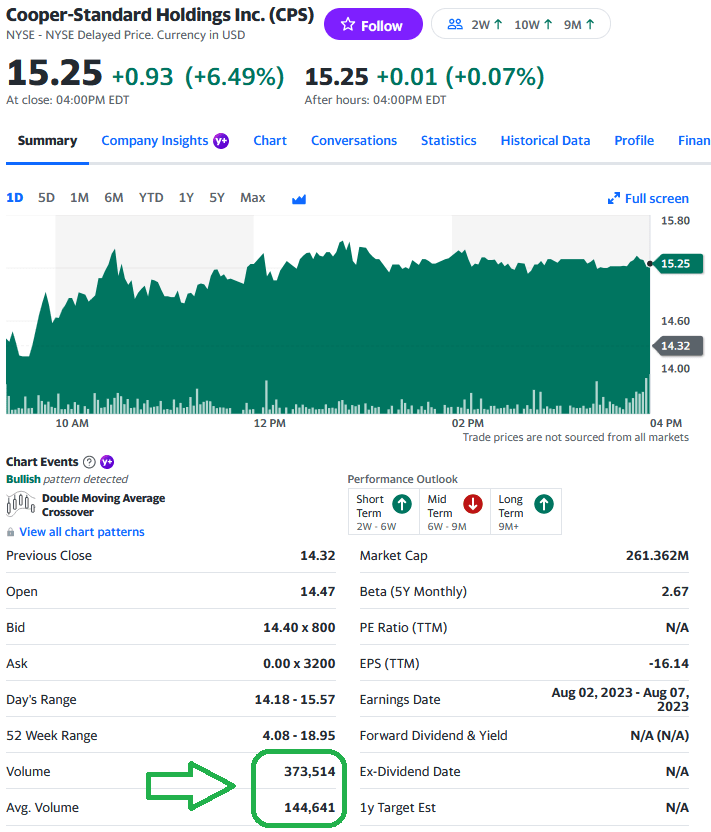Click the Mid Term red down arrow
The width and height of the screenshot is (711, 832).
[473, 505]
